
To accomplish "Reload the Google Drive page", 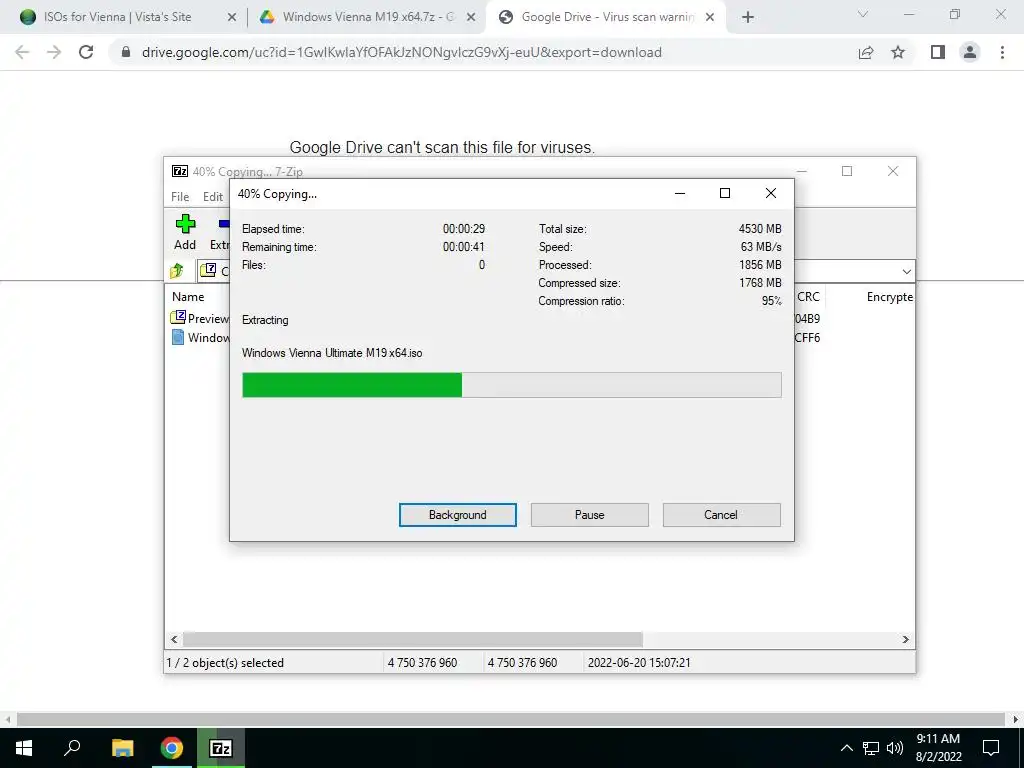I will [x=86, y=52].
